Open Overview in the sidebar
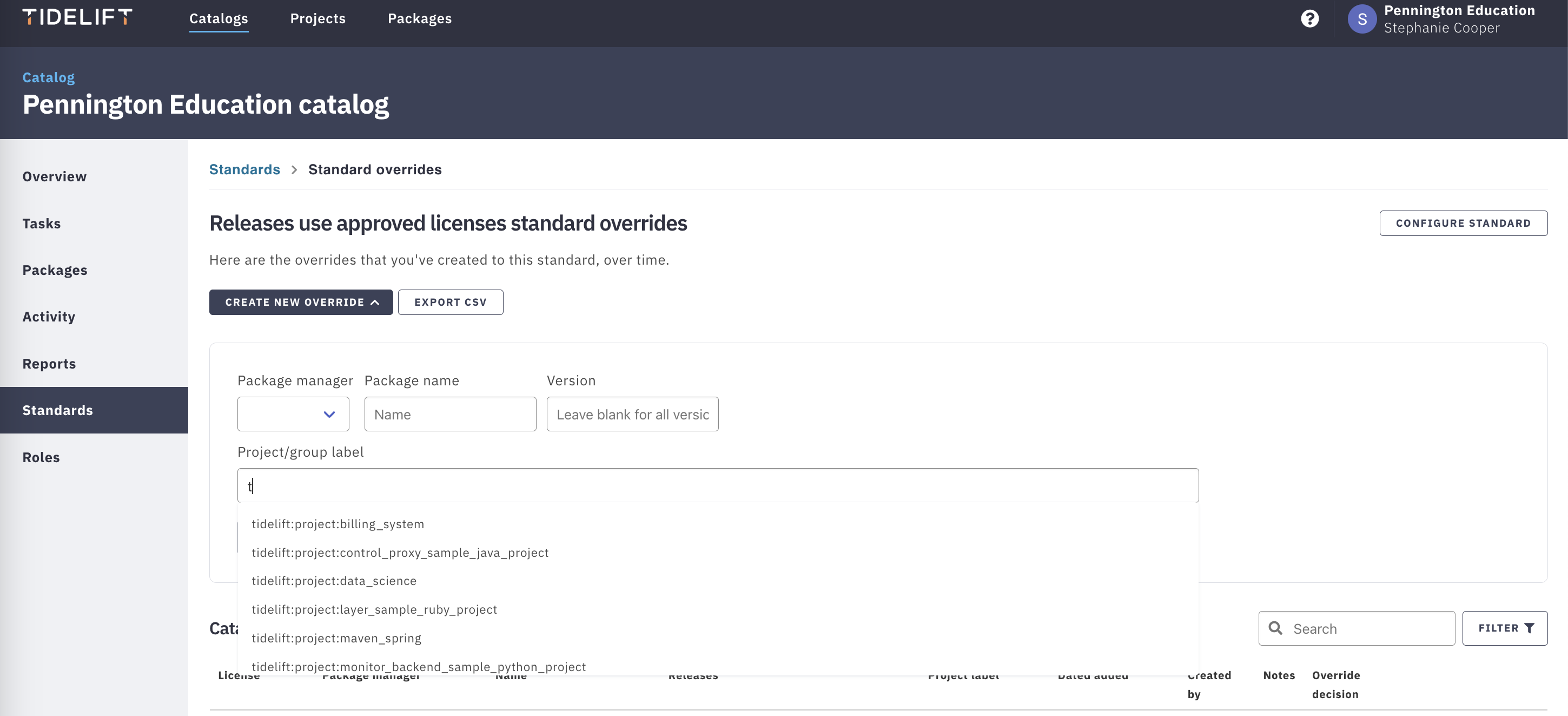The image size is (1568, 716). [x=94, y=176]
